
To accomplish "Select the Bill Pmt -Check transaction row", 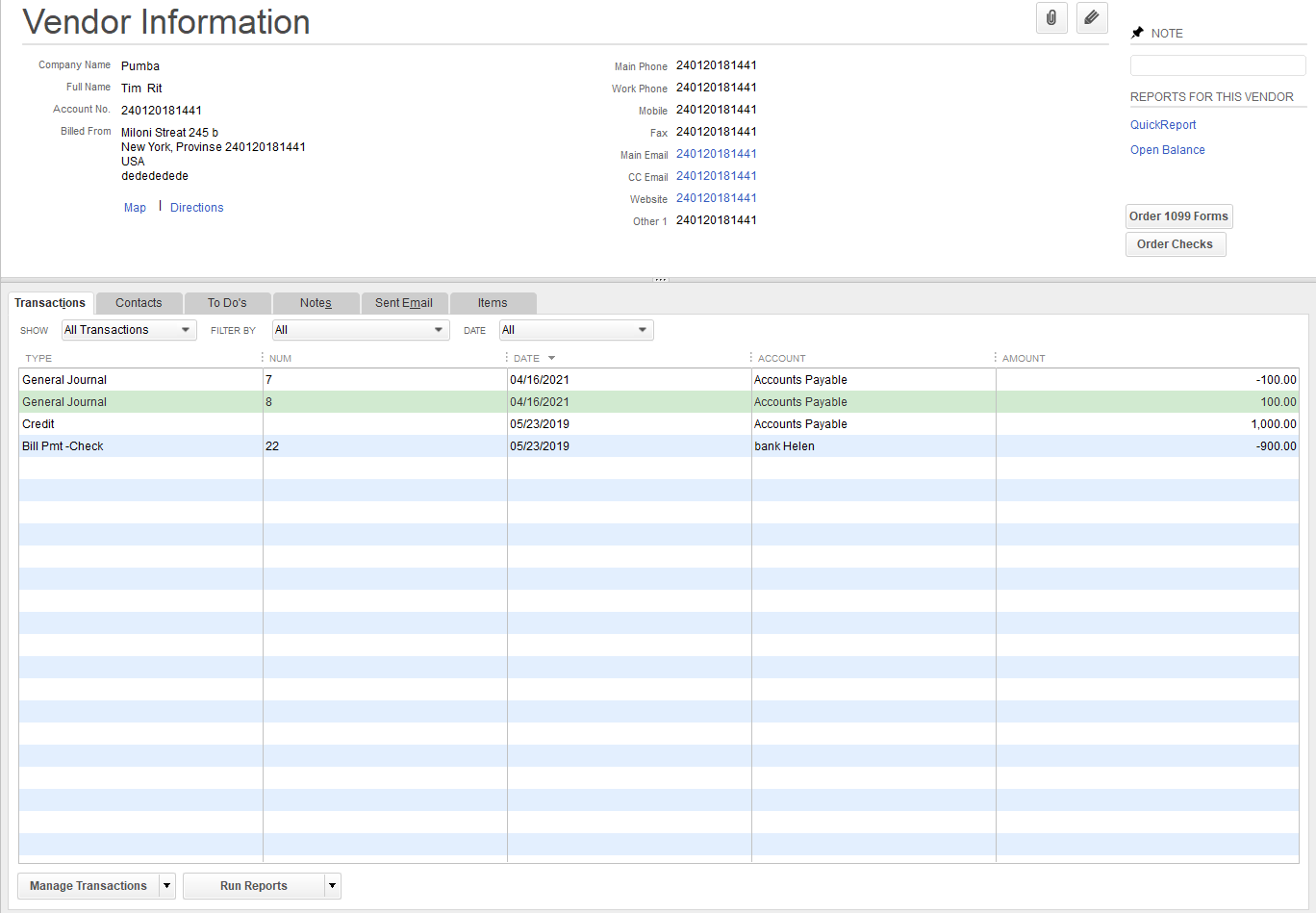I will coord(63,446).
